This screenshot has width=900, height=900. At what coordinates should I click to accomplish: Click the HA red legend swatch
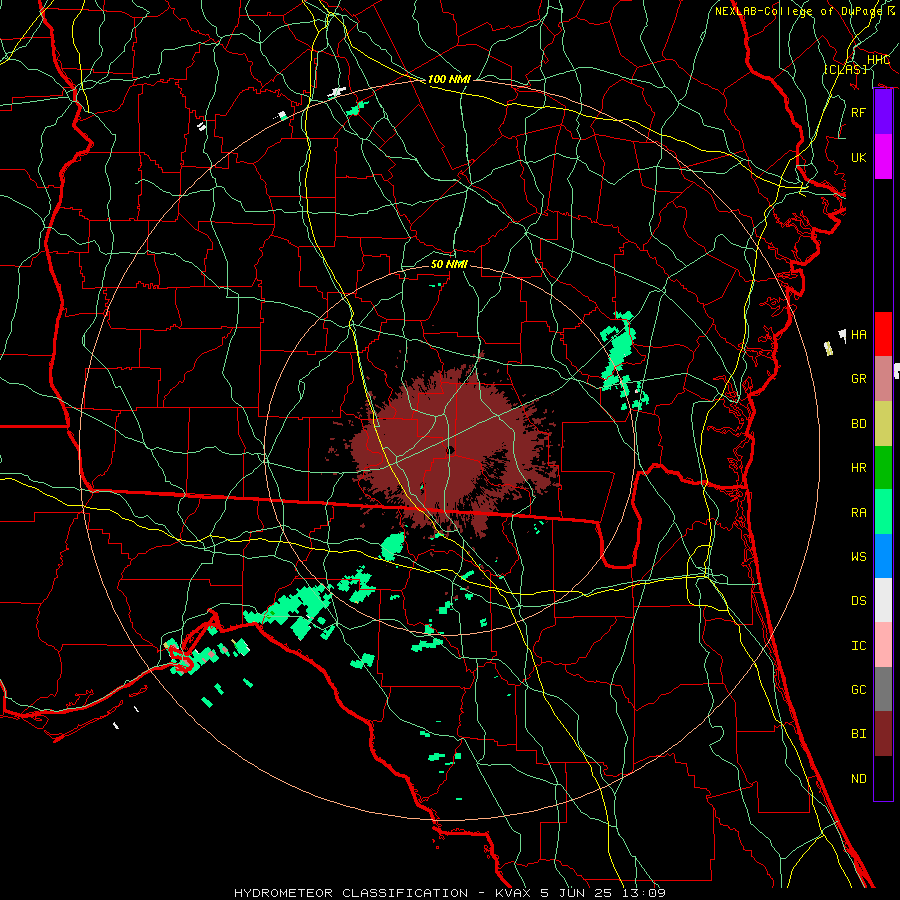coord(883,334)
